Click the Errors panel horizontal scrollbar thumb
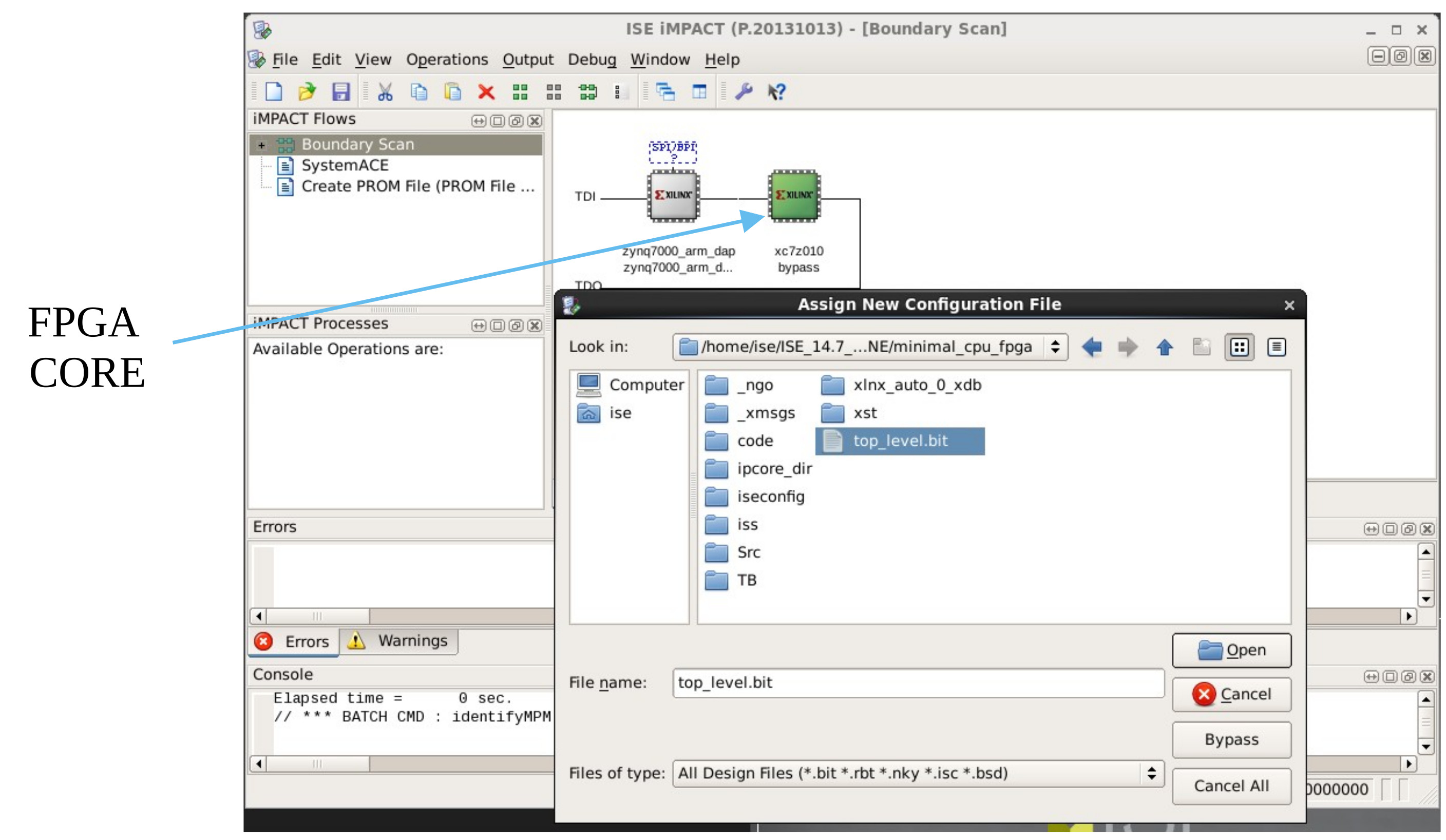Image resolution: width=1446 pixels, height=840 pixels. click(317, 616)
